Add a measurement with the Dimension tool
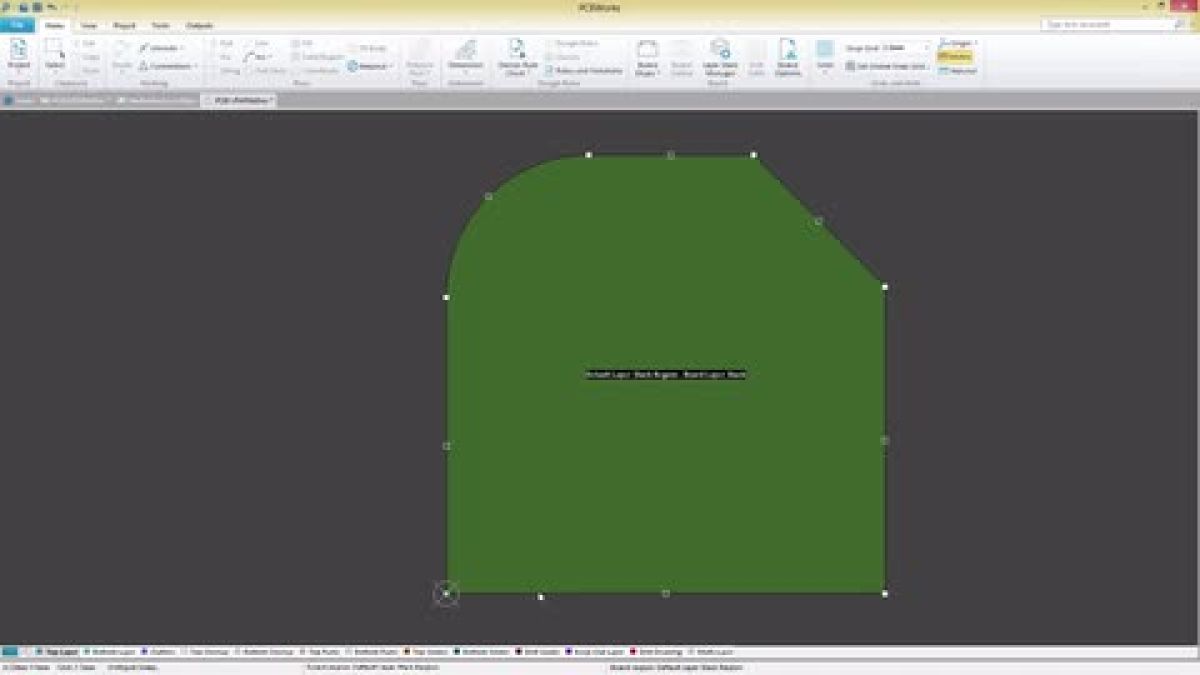1200x675 pixels. pyautogui.click(x=465, y=55)
